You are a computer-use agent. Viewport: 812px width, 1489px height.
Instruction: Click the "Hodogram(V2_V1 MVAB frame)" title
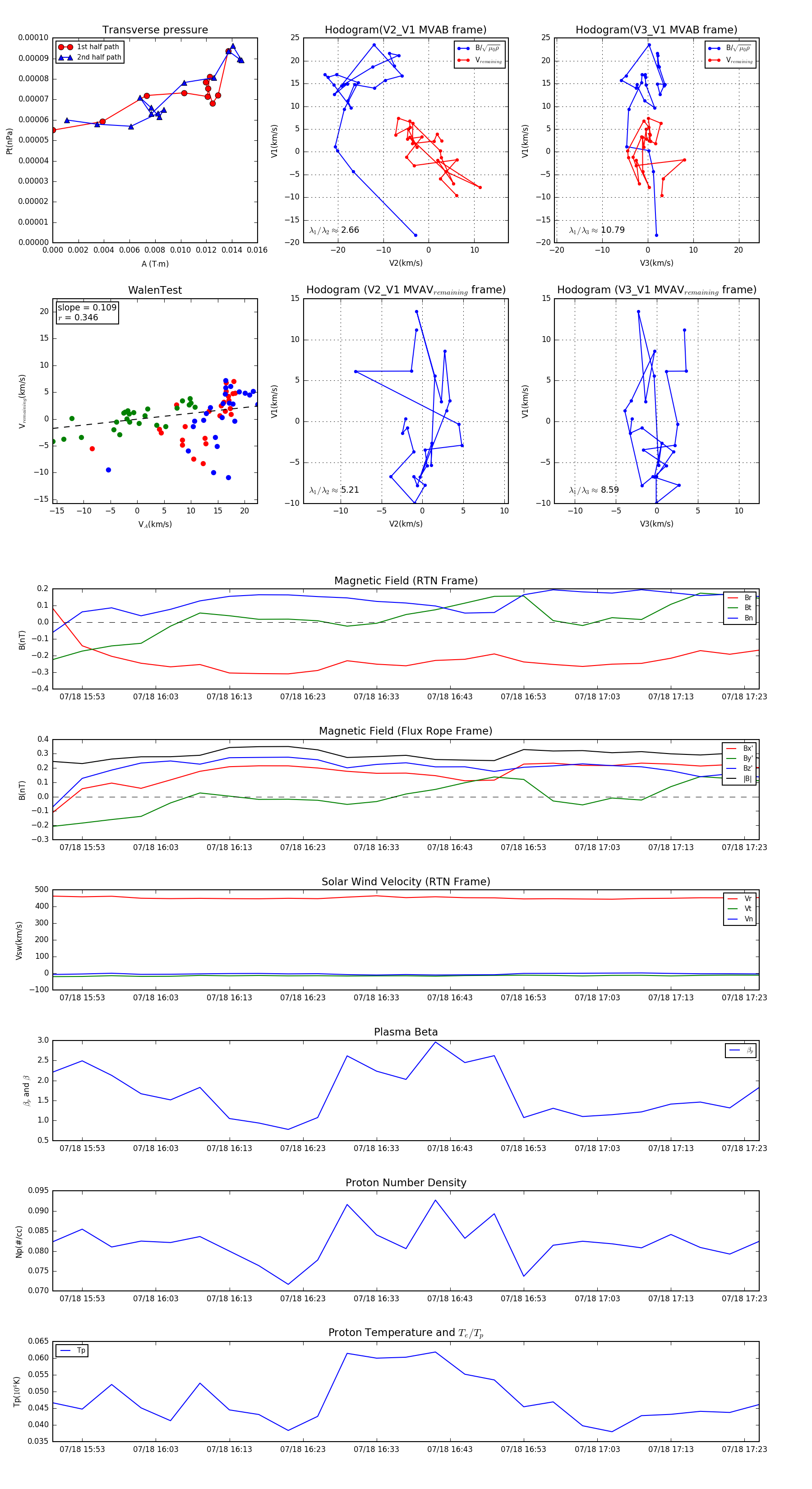tap(406, 30)
